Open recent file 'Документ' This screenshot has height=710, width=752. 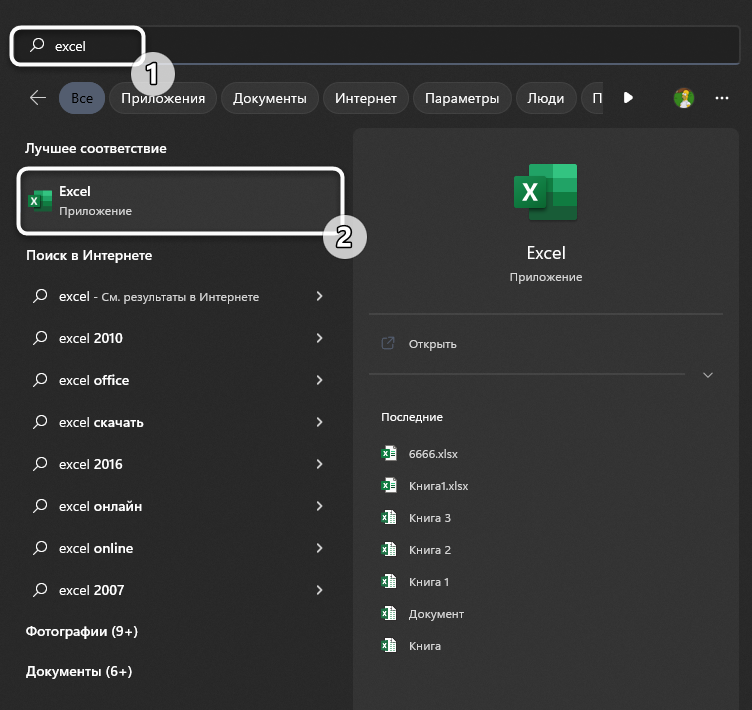point(436,615)
